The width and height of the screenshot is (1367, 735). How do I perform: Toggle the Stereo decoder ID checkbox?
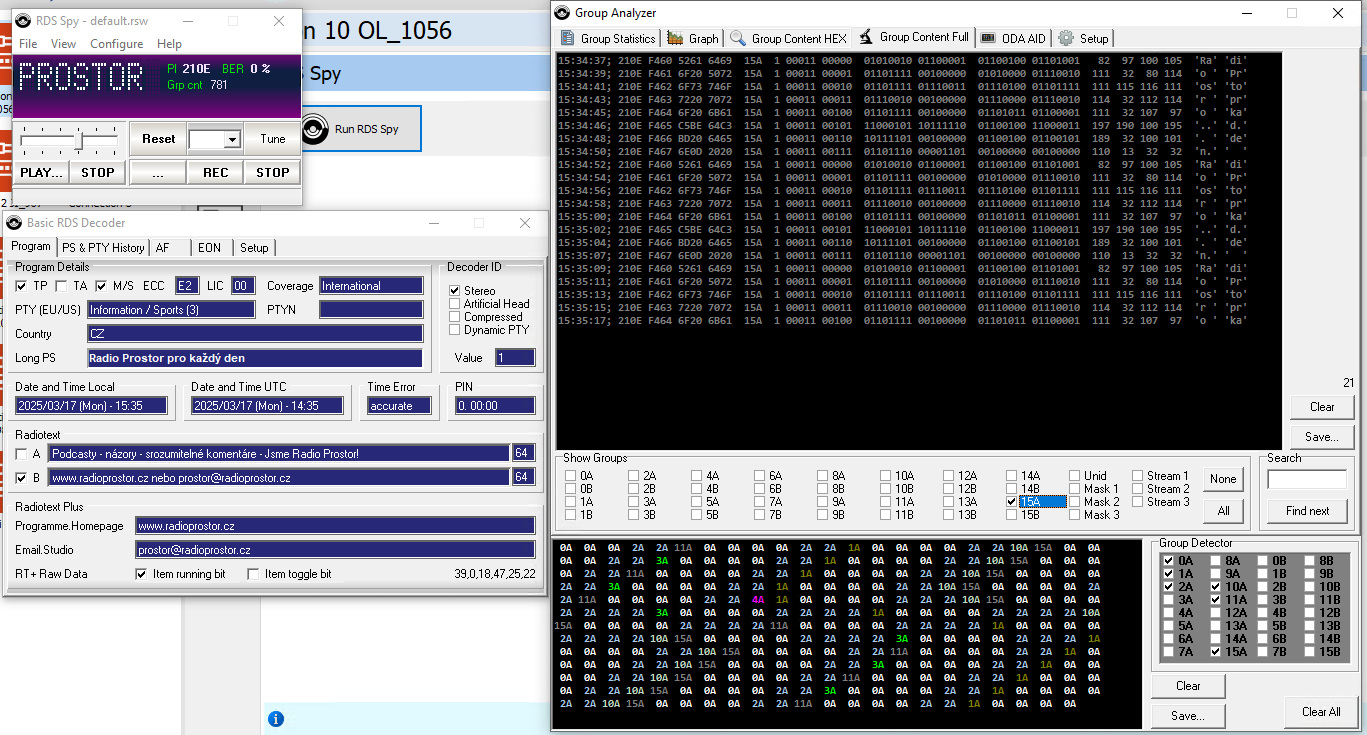[x=456, y=291]
